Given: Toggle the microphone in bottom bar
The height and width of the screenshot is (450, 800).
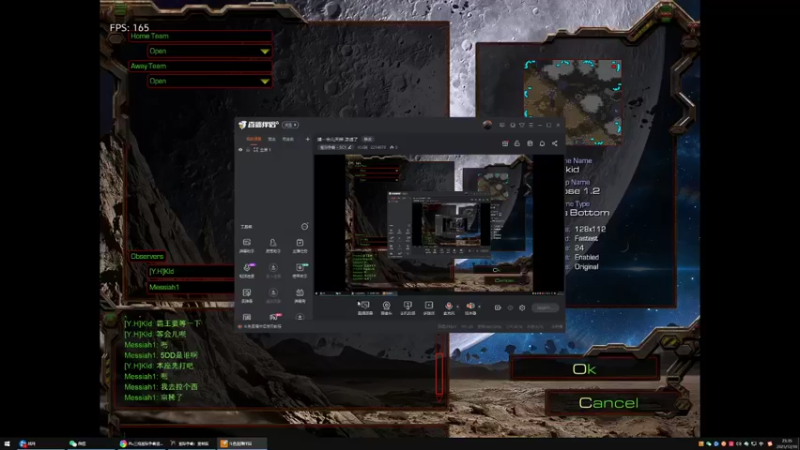Looking at the screenshot, I should pyautogui.click(x=448, y=308).
